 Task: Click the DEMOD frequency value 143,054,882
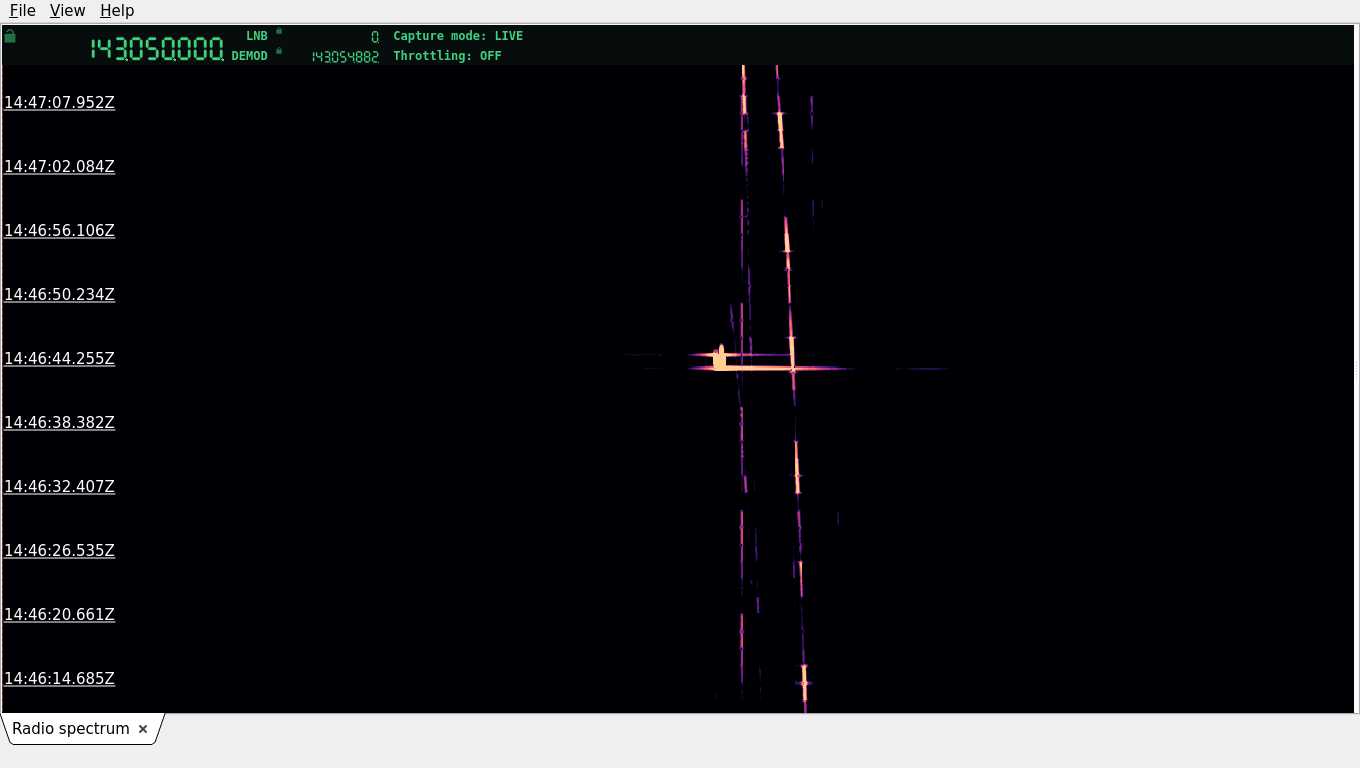tap(345, 57)
